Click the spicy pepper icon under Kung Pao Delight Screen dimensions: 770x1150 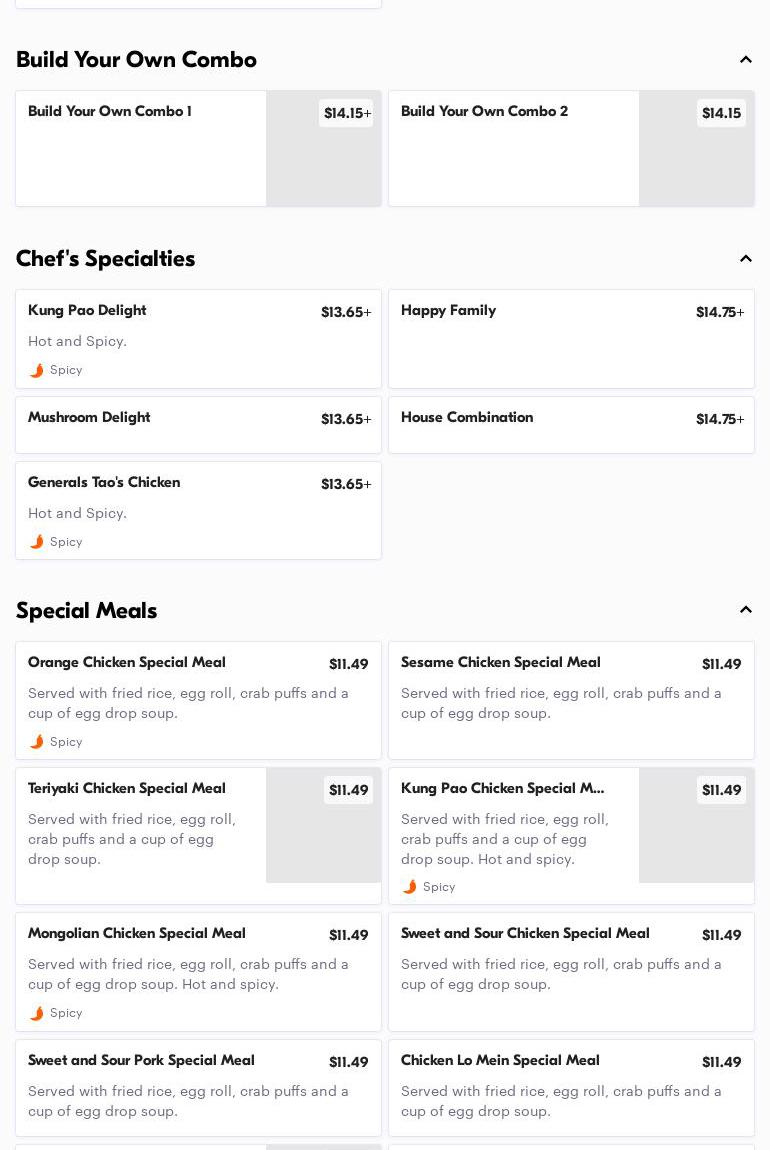37,370
